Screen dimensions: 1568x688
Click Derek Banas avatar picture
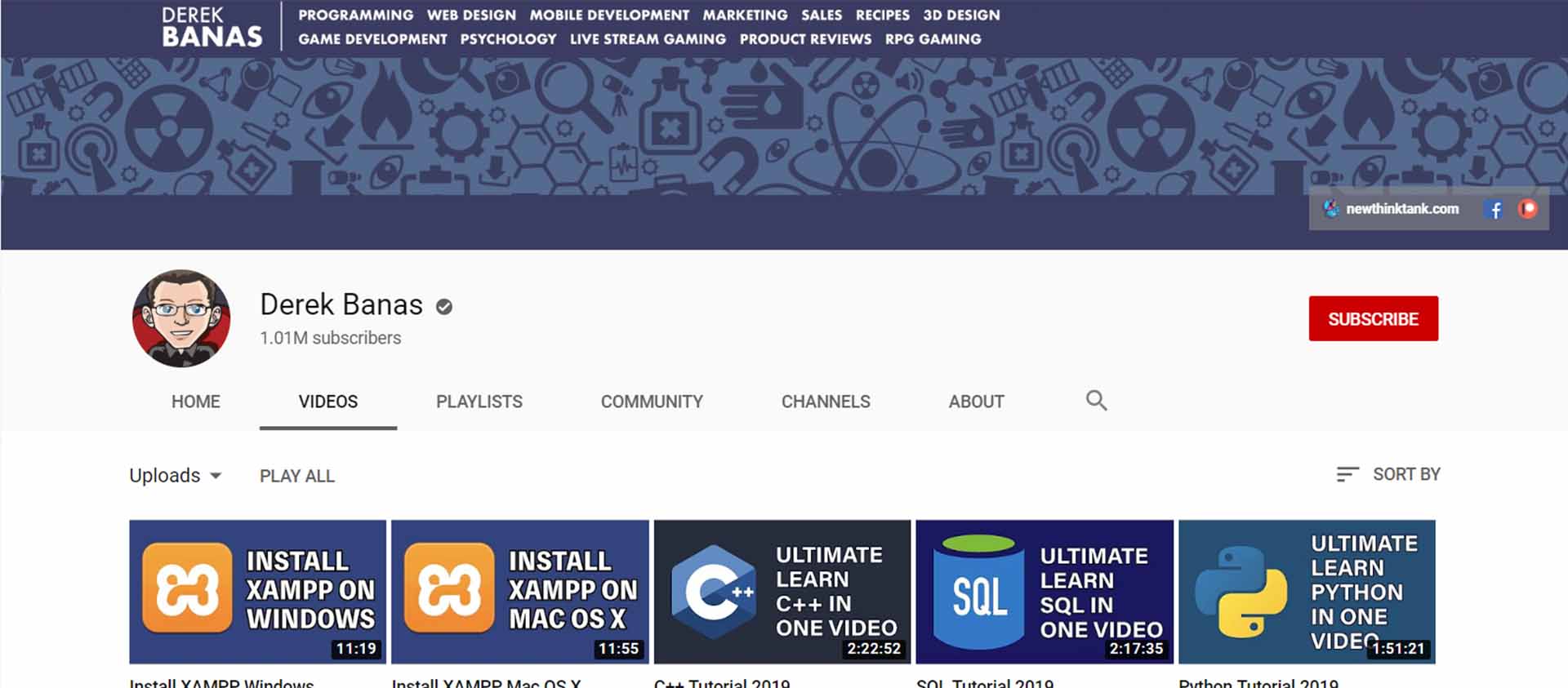pyautogui.click(x=181, y=318)
